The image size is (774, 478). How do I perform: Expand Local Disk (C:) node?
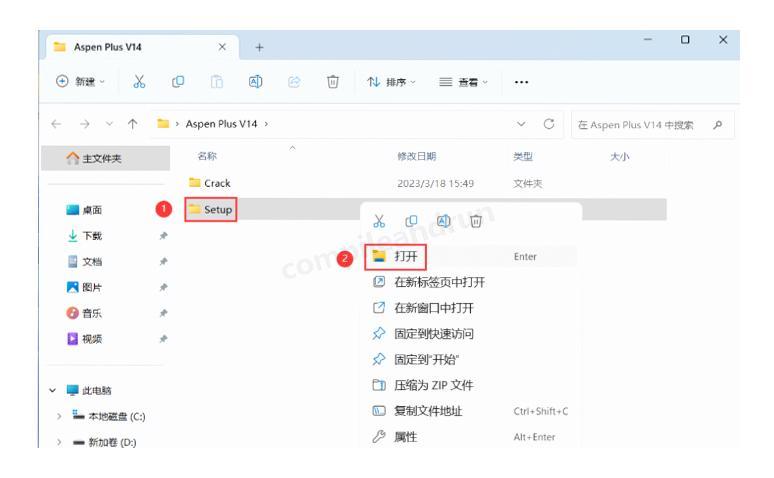tap(59, 416)
